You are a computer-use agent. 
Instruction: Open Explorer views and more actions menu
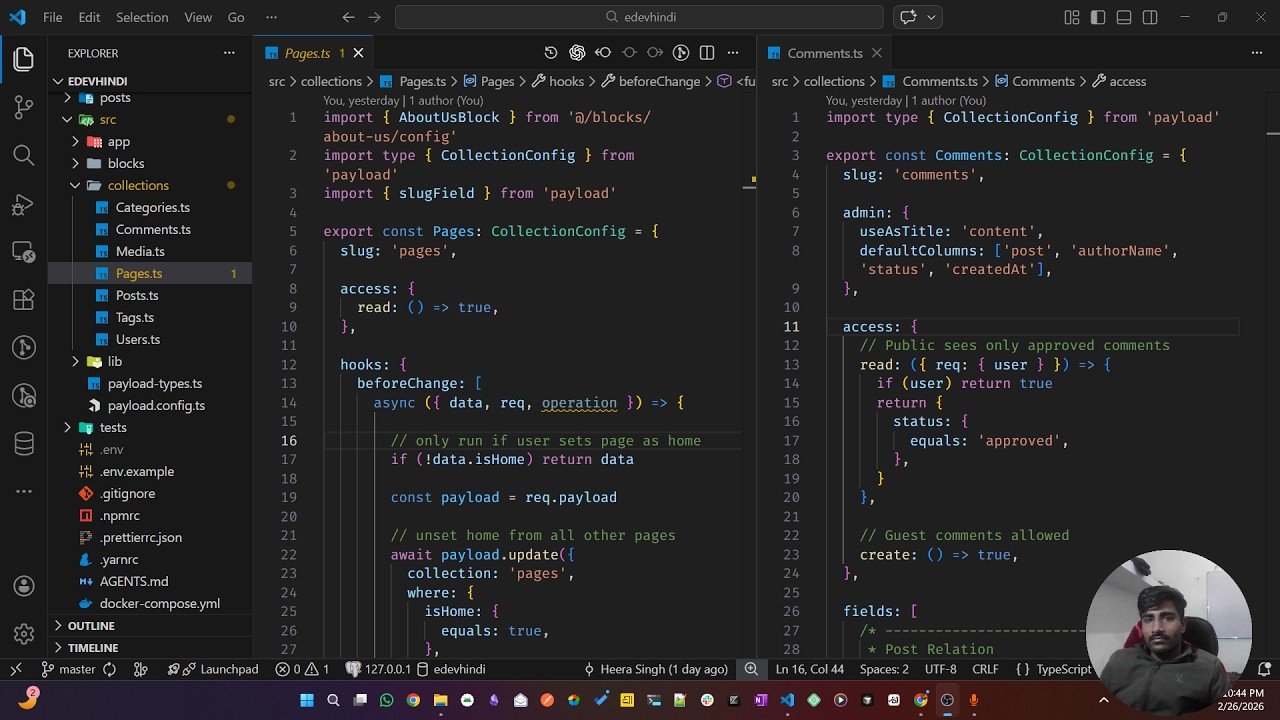tap(229, 53)
